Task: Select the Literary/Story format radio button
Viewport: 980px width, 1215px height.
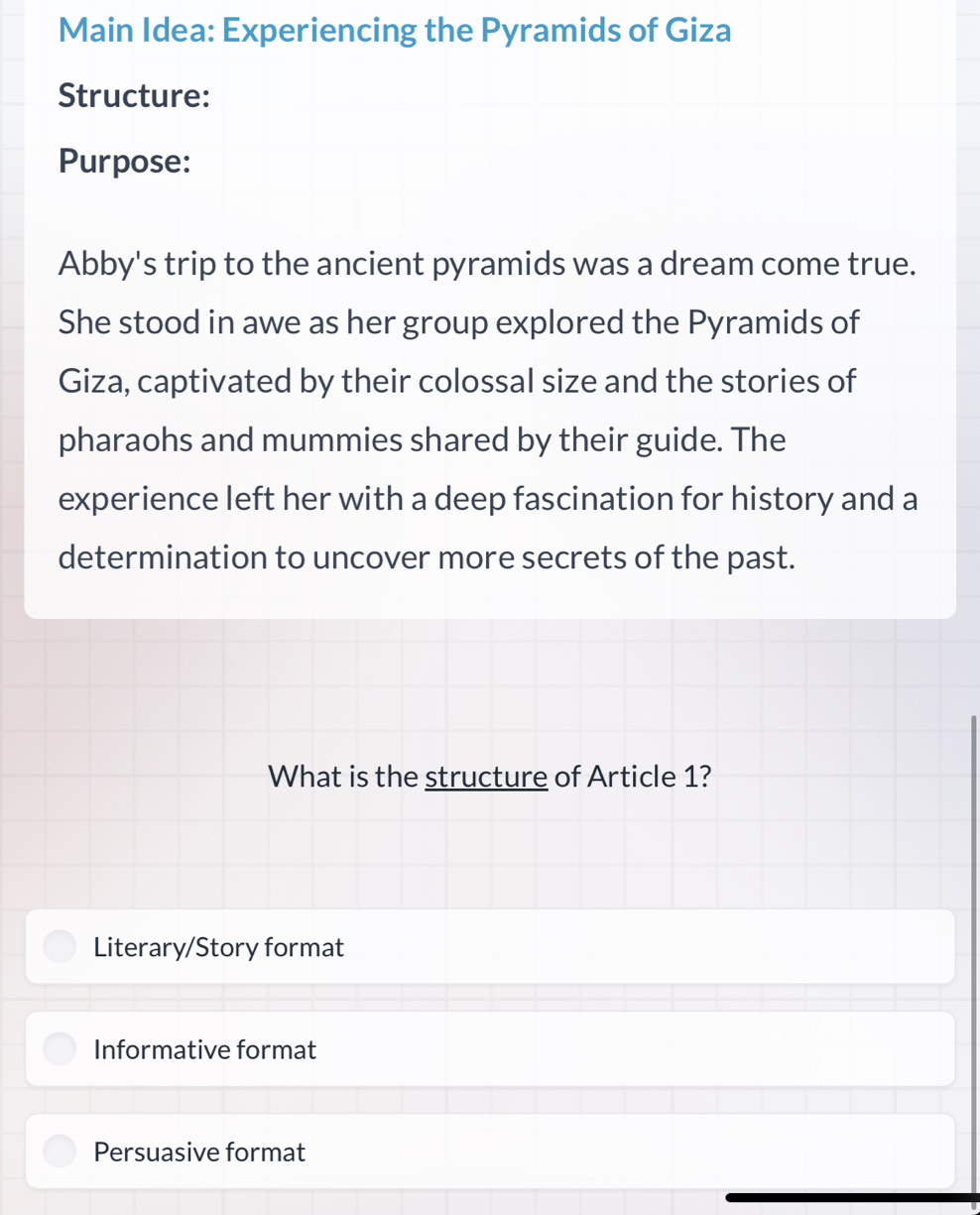Action: 60,946
